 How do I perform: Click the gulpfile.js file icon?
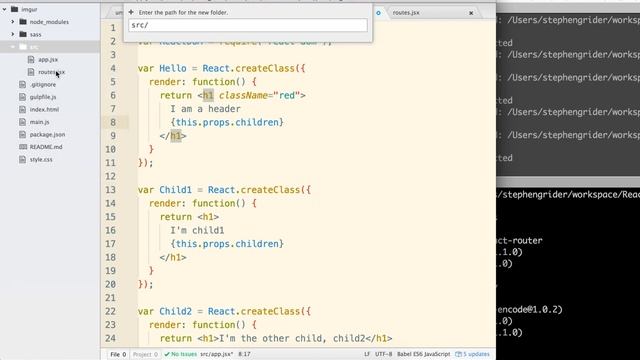tap(22, 97)
